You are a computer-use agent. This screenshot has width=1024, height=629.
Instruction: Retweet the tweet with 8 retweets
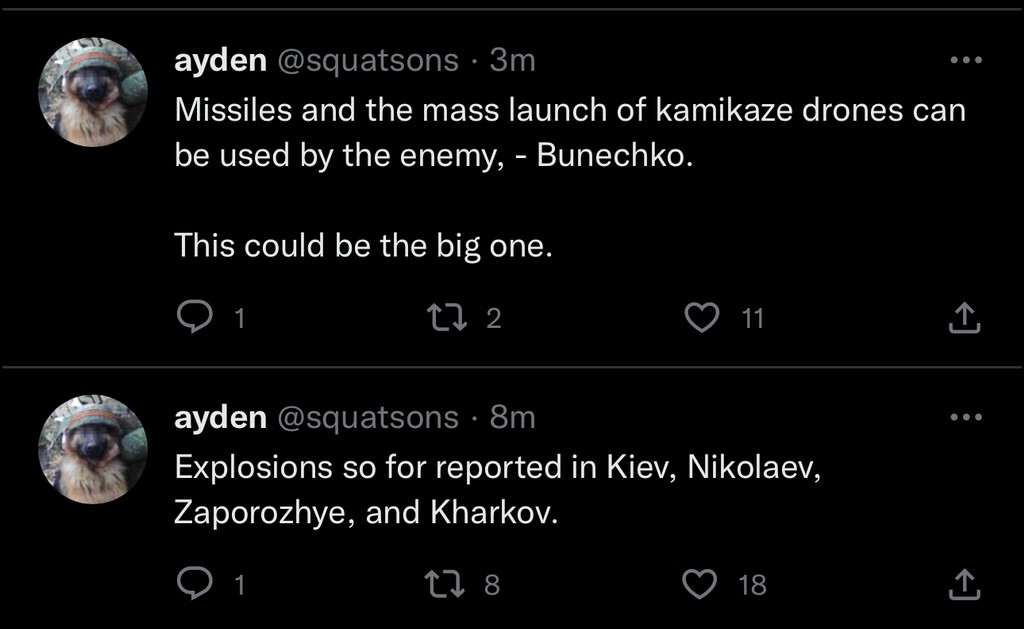tap(445, 584)
